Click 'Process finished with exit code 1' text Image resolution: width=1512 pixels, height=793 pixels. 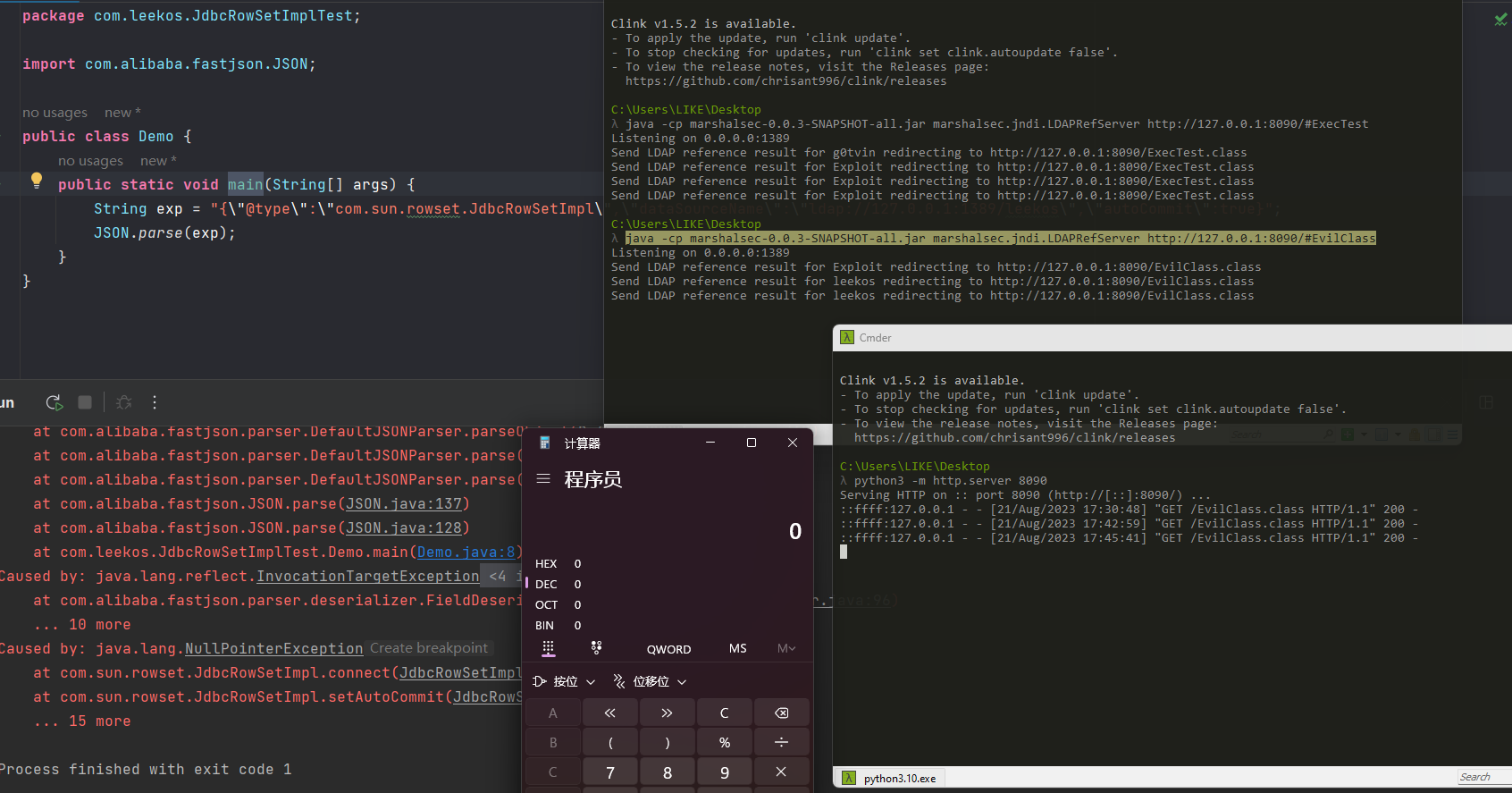pos(146,770)
